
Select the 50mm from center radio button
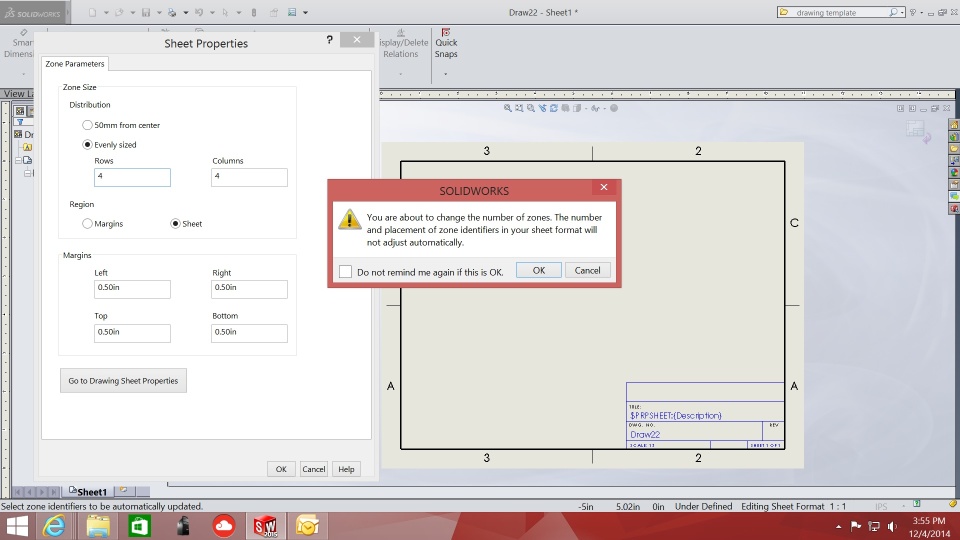[87, 125]
